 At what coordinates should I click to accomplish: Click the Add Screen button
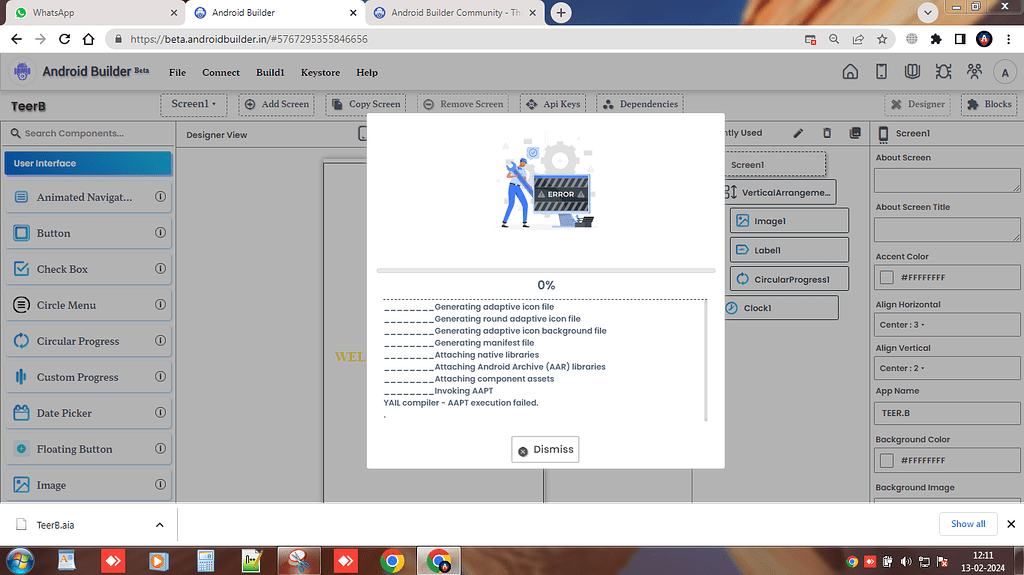[x=276, y=105]
